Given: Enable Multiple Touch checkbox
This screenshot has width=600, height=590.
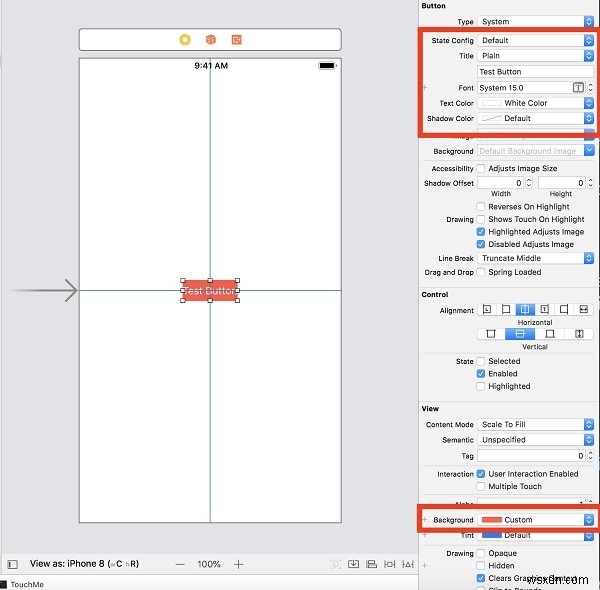Looking at the screenshot, I should 481,487.
